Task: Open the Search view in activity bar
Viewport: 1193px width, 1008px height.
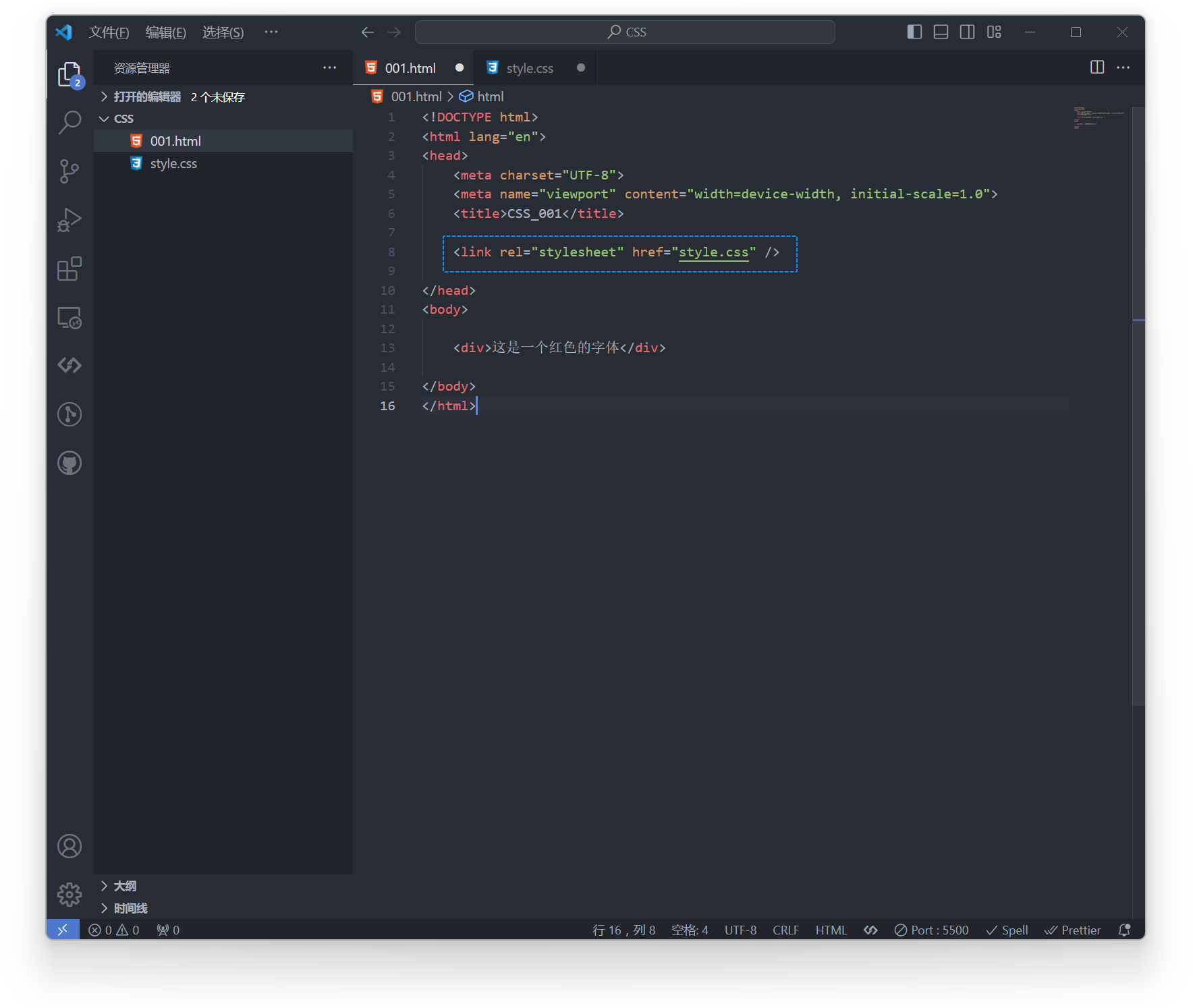Action: pyautogui.click(x=70, y=122)
